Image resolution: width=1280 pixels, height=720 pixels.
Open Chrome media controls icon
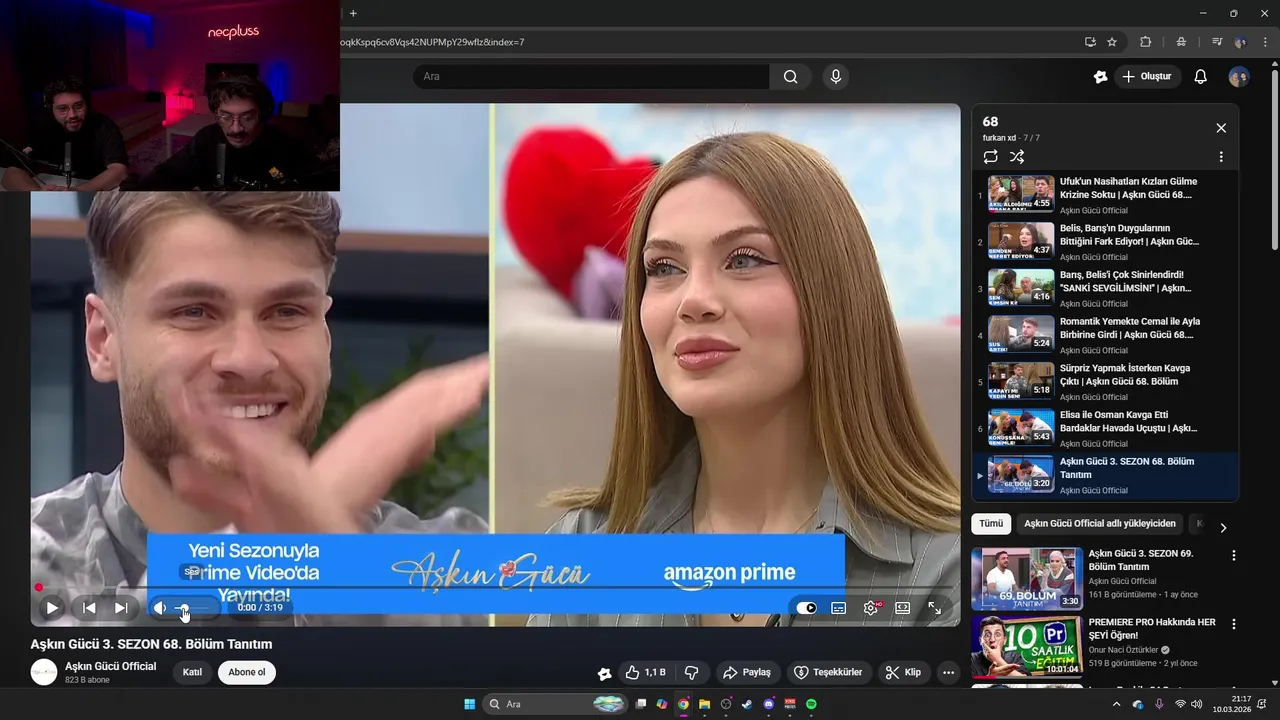coord(1217,42)
